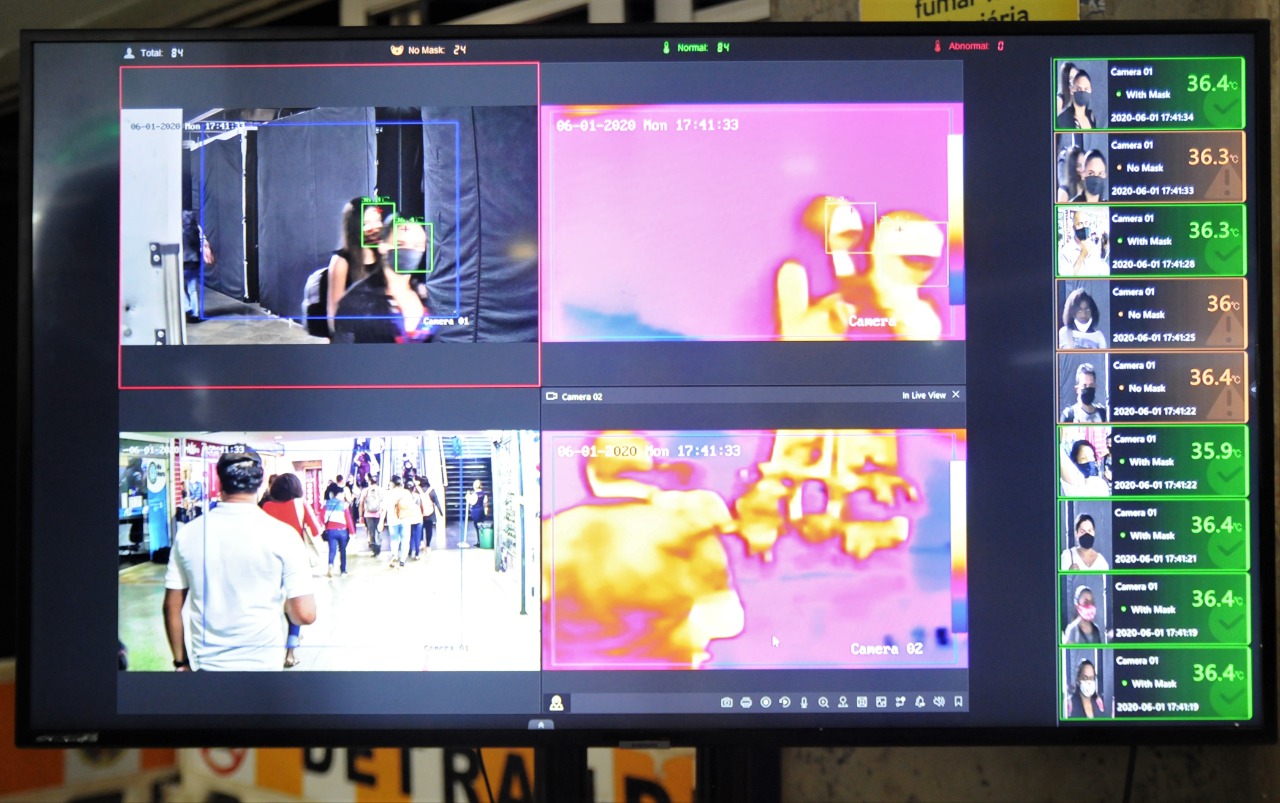
Task: Open the person detection icon on toolbar
Action: point(843,702)
